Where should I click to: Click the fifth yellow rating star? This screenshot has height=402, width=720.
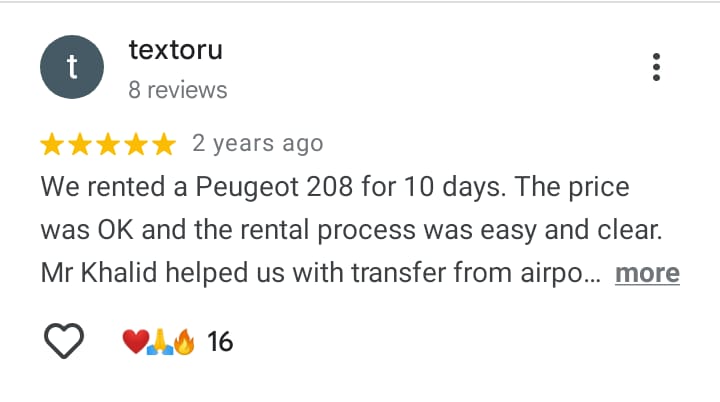pyautogui.click(x=164, y=144)
